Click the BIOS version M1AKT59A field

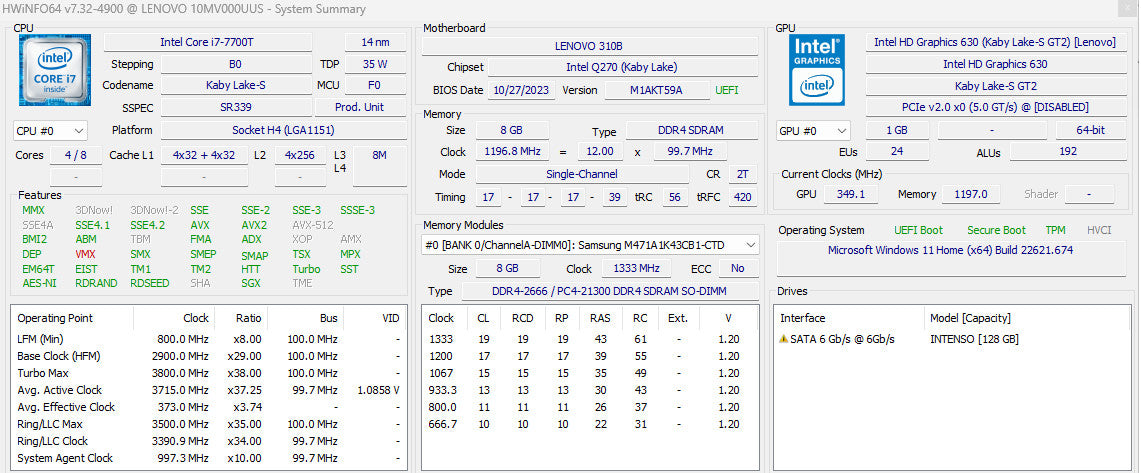pyautogui.click(x=658, y=90)
